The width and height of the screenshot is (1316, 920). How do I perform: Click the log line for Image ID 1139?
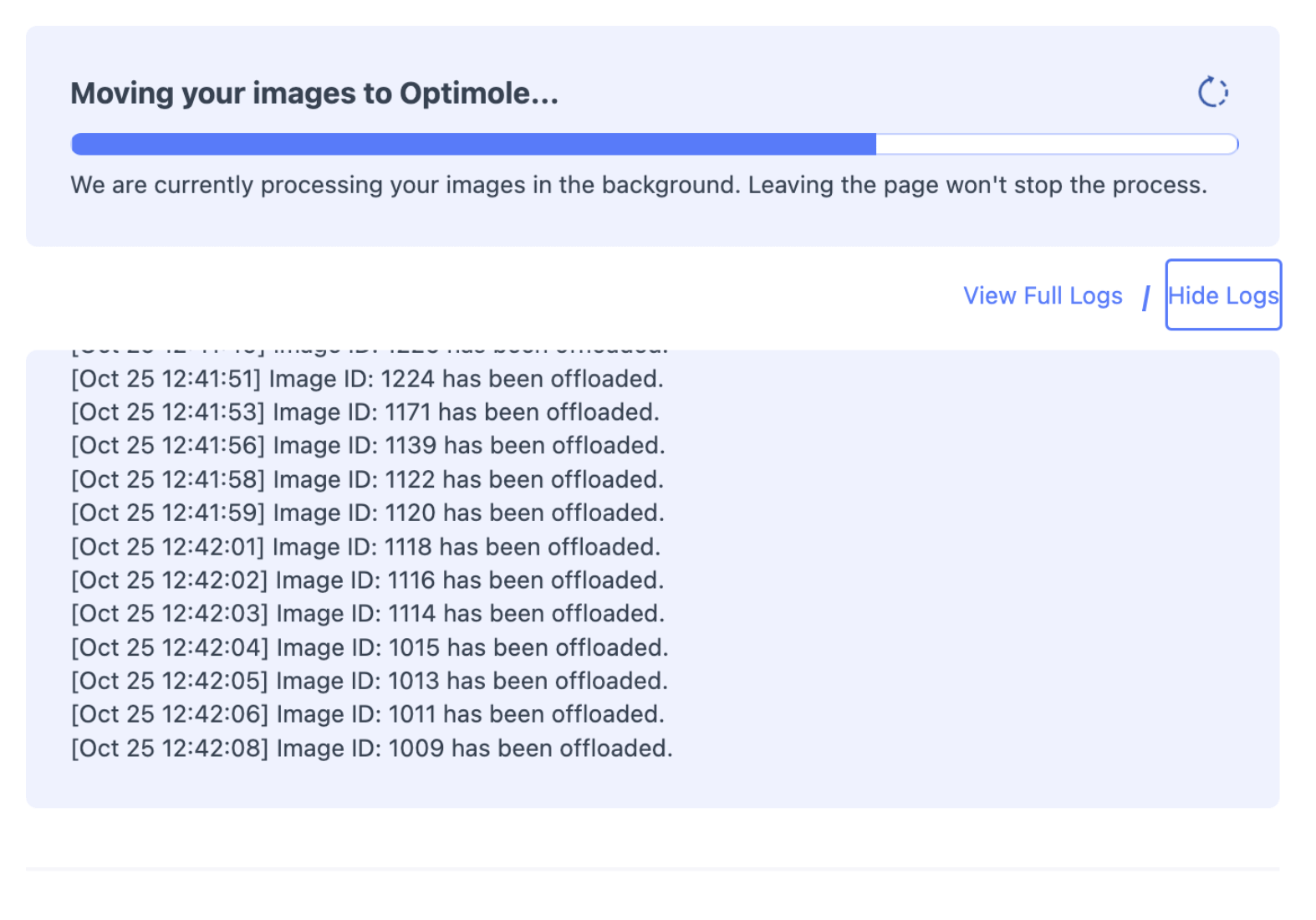coord(368,446)
